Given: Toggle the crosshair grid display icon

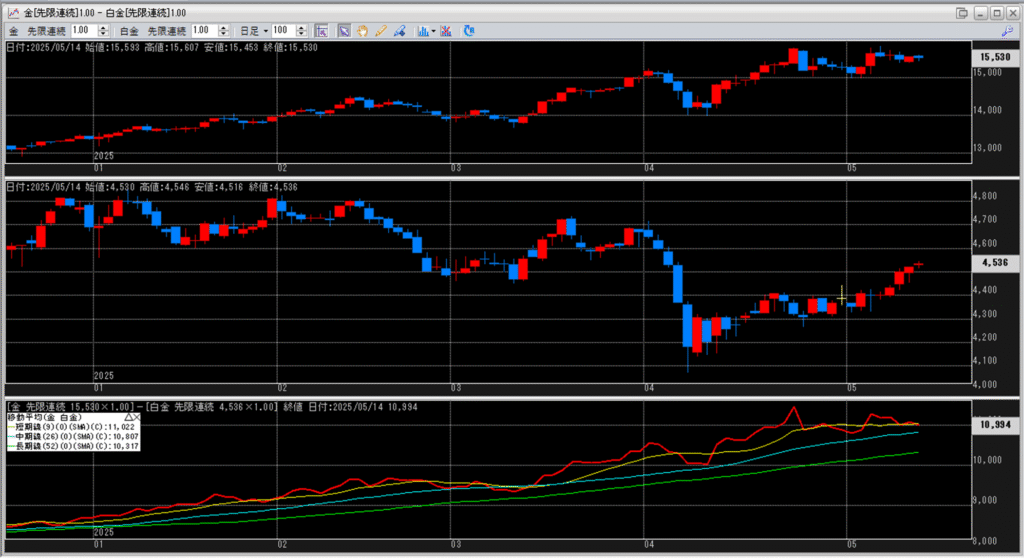Looking at the screenshot, I should pyautogui.click(x=321, y=31).
